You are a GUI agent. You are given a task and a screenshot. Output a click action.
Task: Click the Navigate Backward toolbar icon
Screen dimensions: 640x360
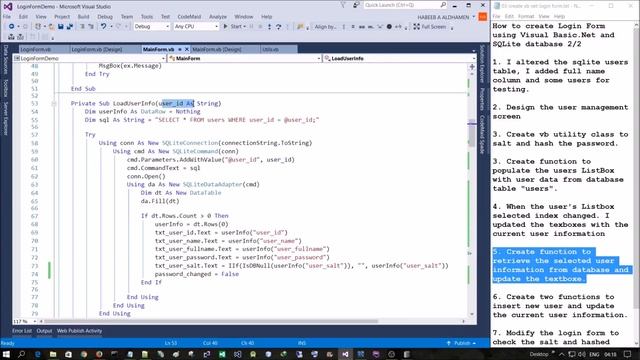(11, 27)
